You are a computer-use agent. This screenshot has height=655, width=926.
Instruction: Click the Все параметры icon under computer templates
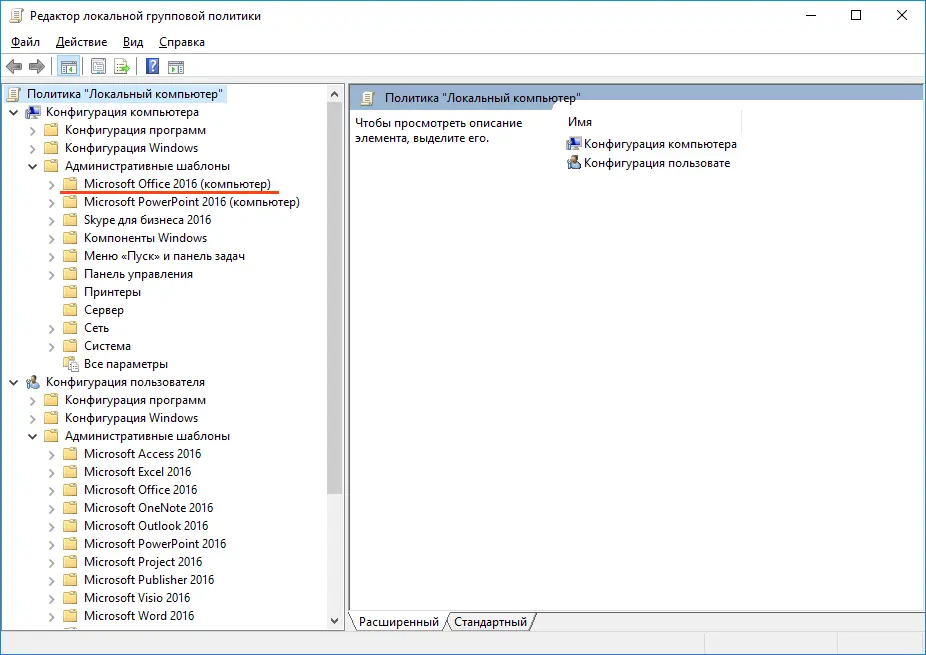tap(70, 364)
